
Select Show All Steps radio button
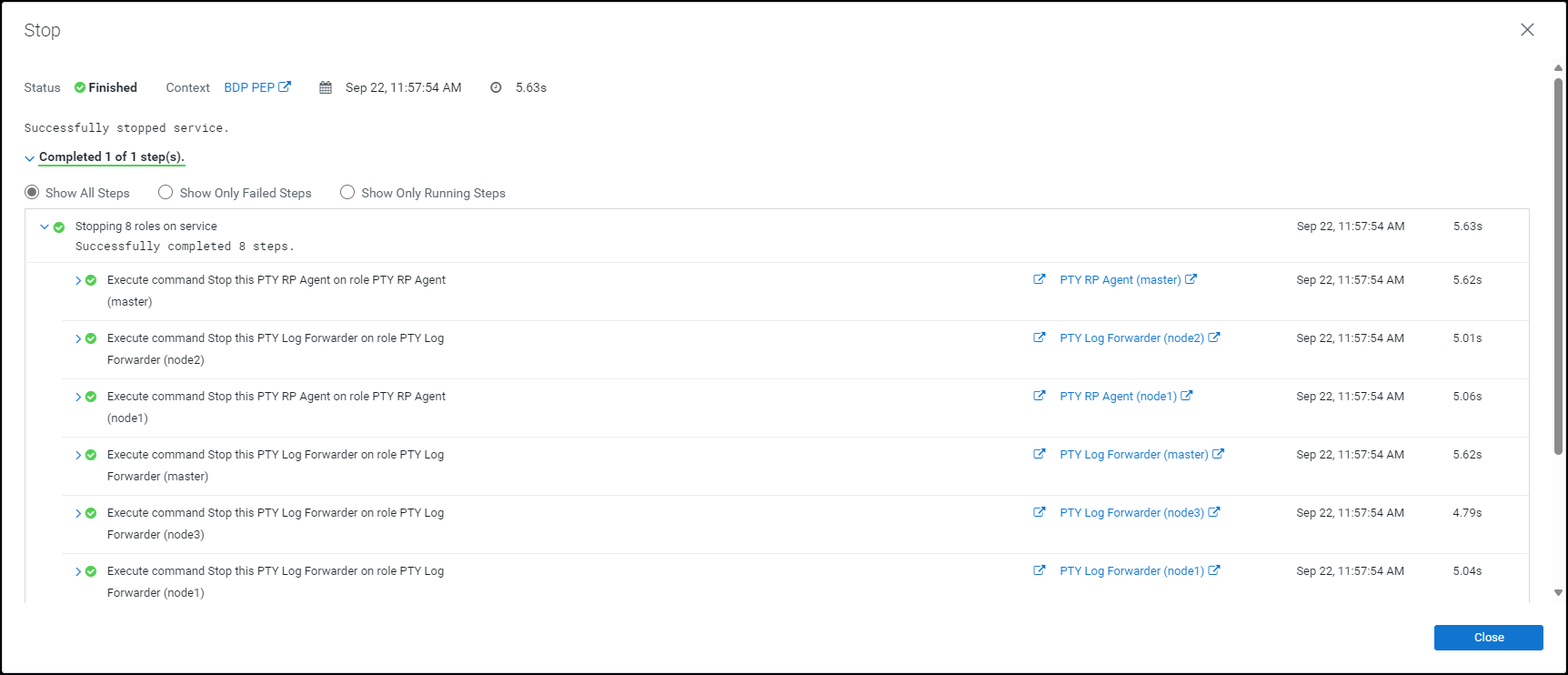point(32,192)
